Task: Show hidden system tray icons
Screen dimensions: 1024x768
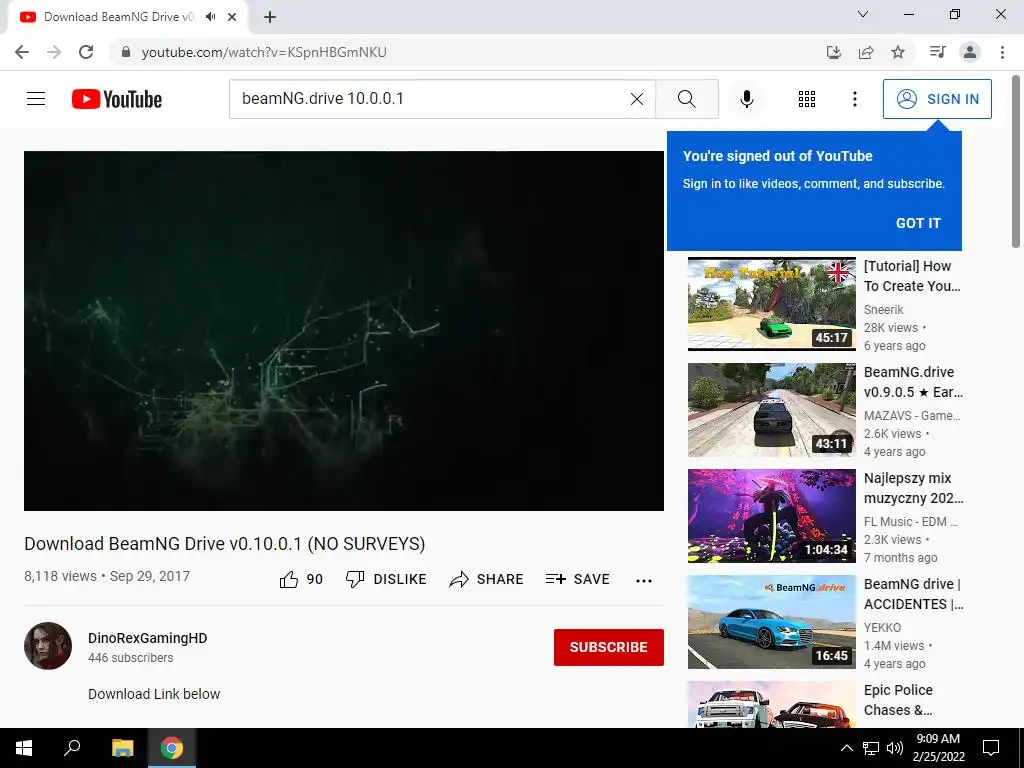Action: [x=846, y=748]
